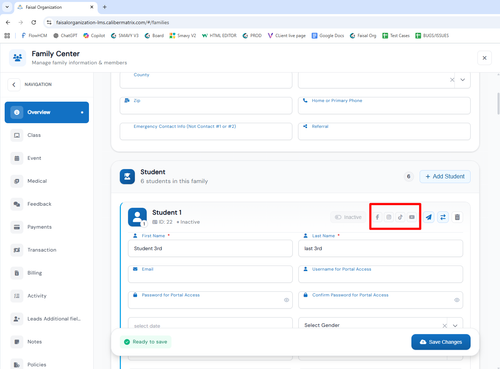
Task: Open the Google Docs bookmark
Action: (x=328, y=36)
